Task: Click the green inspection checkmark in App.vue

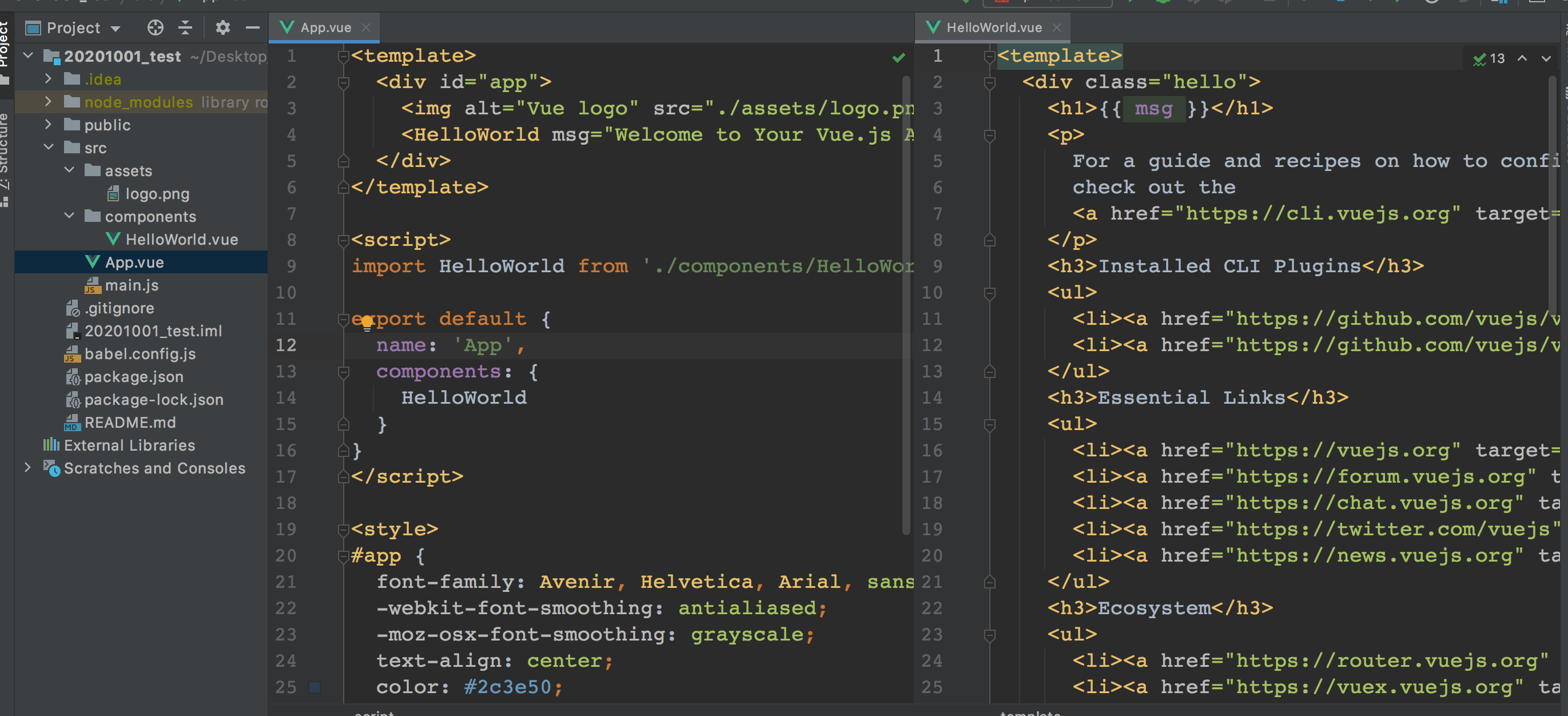Action: [x=898, y=58]
